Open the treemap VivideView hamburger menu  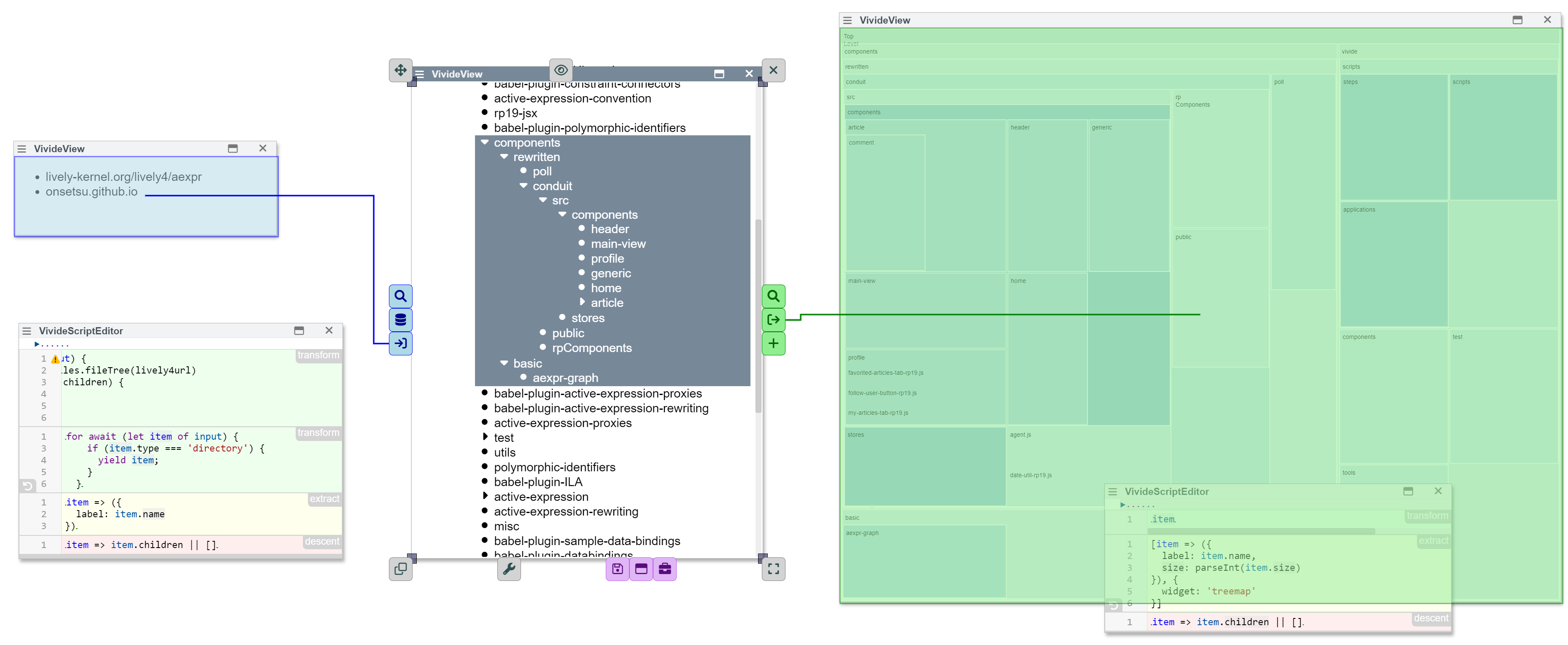pos(847,20)
